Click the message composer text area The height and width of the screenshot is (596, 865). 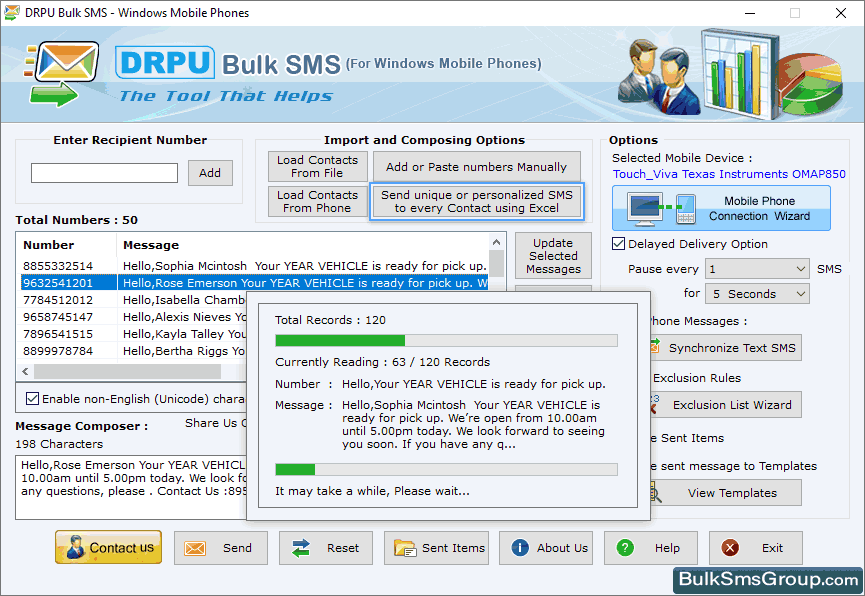point(131,487)
